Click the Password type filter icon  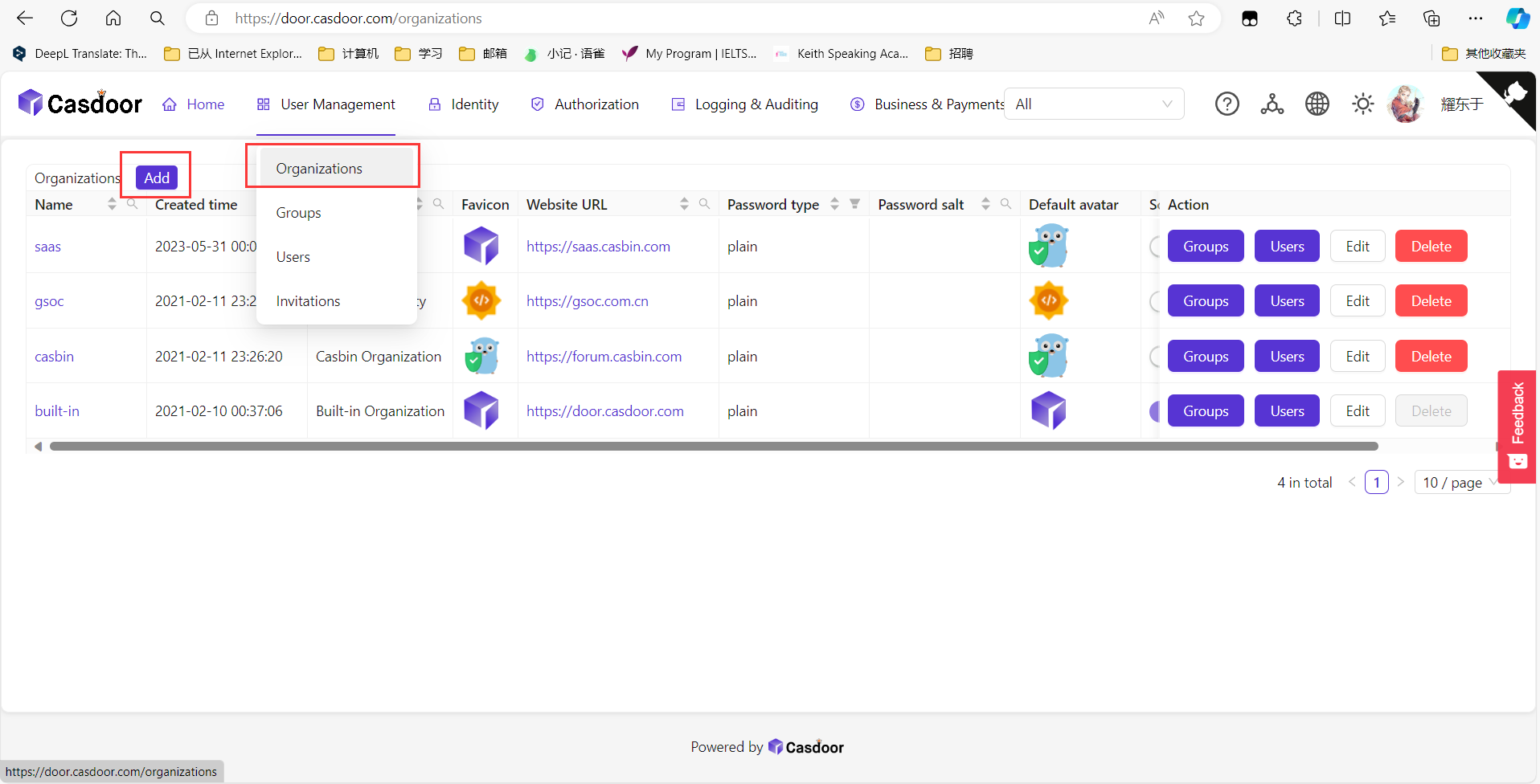pyautogui.click(x=855, y=204)
